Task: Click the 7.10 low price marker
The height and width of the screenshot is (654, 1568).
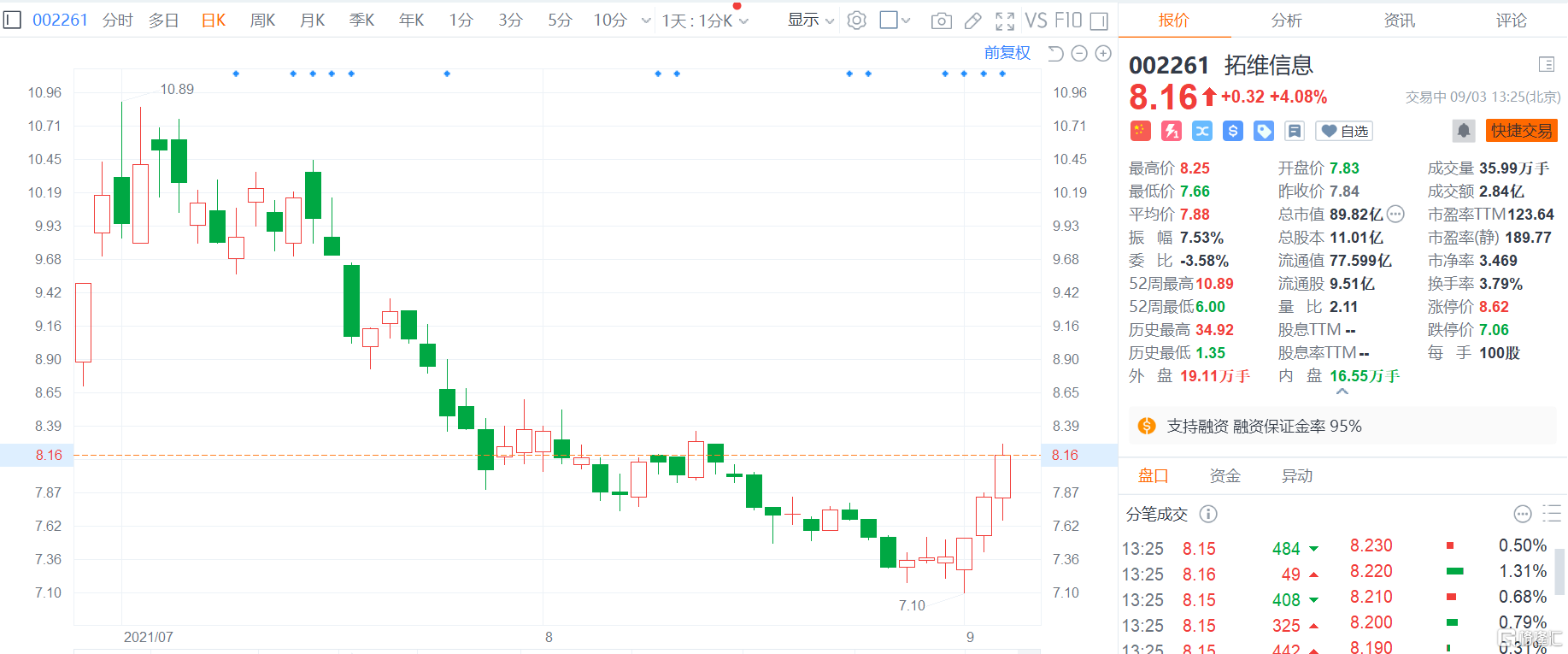Action: click(912, 605)
